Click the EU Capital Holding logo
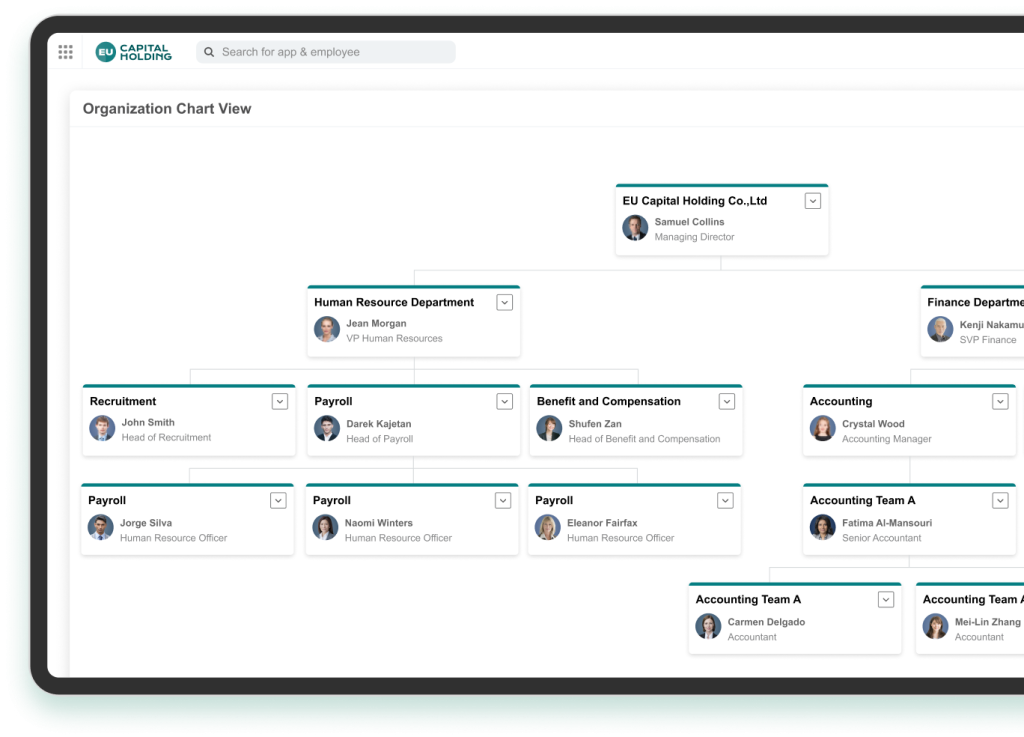Image resolution: width=1024 pixels, height=737 pixels. tap(134, 52)
